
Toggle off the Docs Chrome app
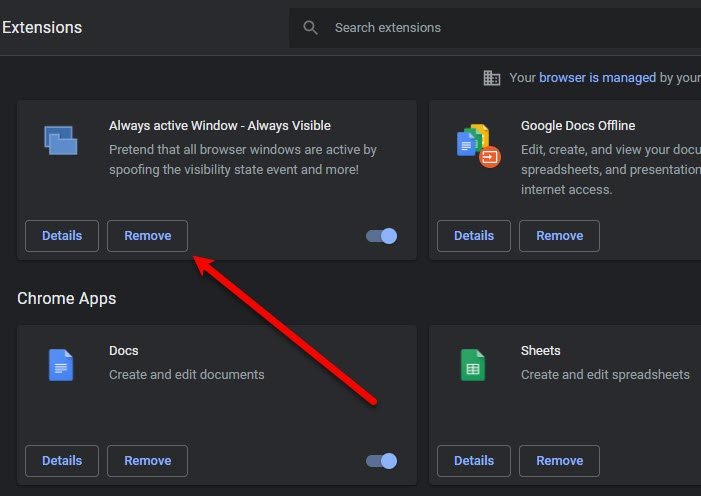tap(381, 461)
